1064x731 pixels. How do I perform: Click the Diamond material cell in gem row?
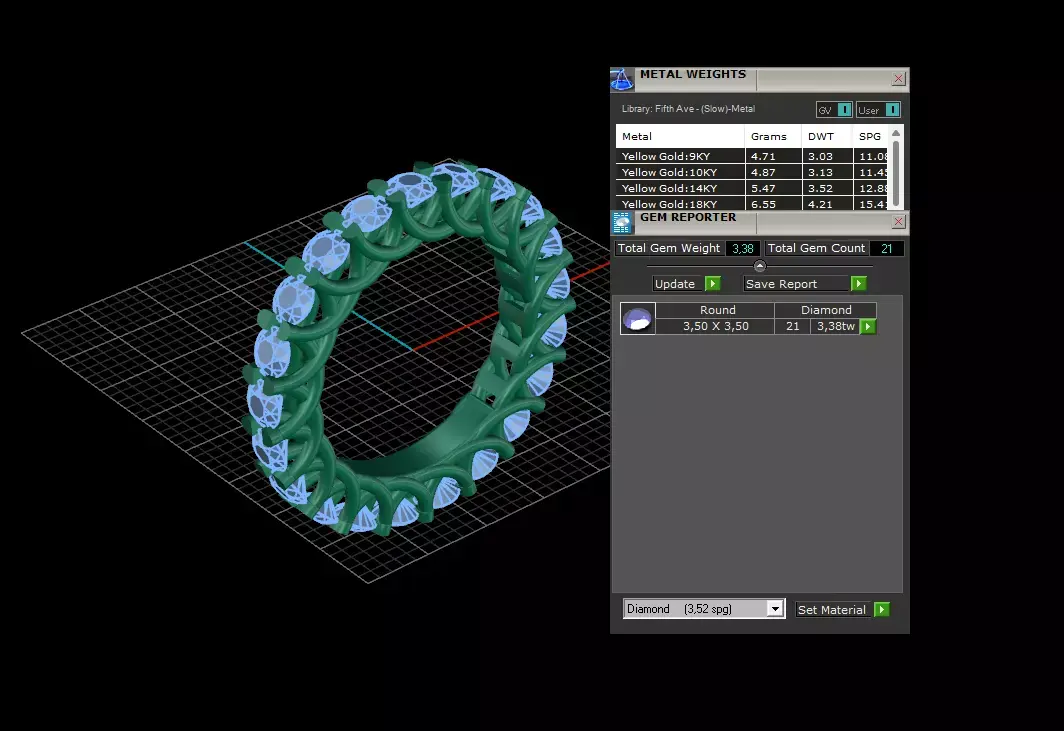point(826,310)
